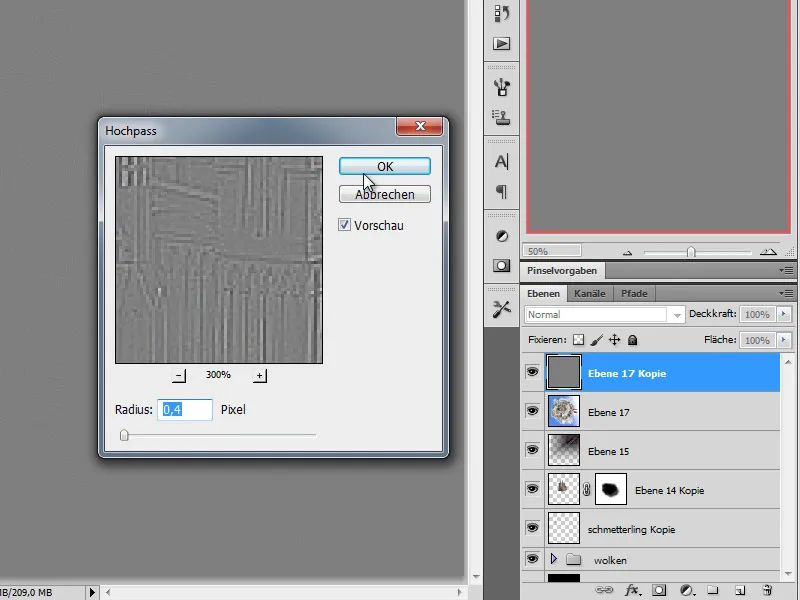This screenshot has width=800, height=600.
Task: Hide the wolken group
Action: coord(532,559)
